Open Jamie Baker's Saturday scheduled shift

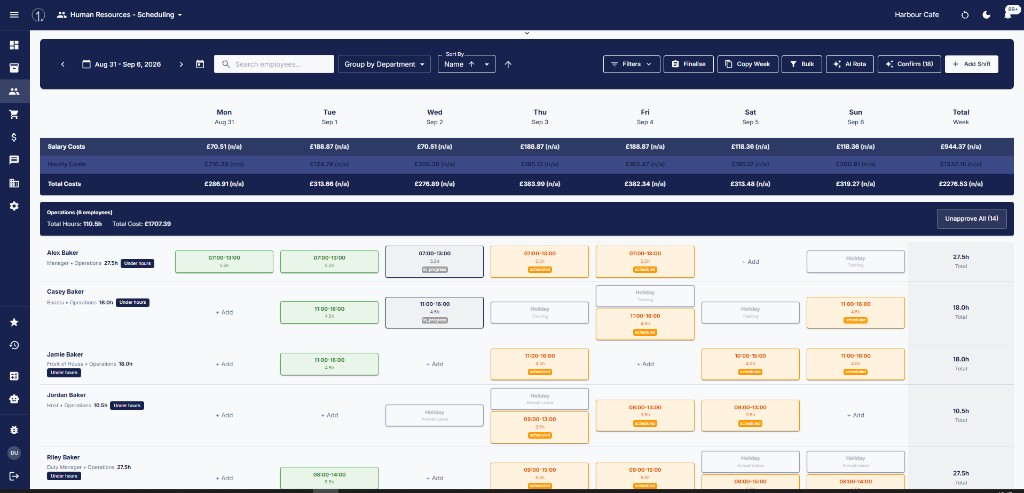point(750,364)
